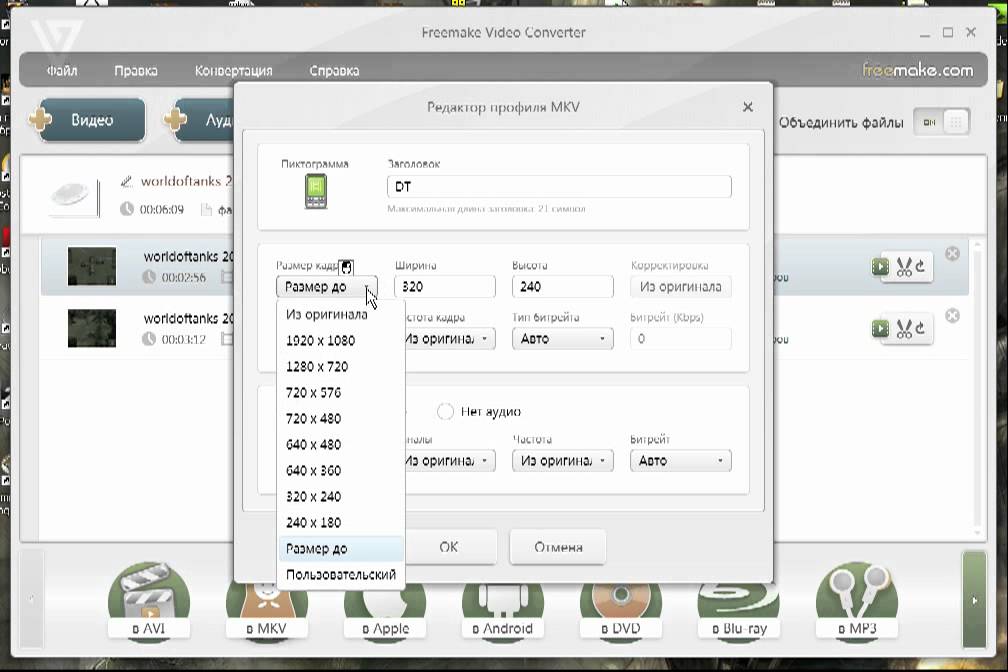Open the bitrate type 'Авто' dropdown
Viewport: 1008px width, 672px height.
click(x=562, y=339)
